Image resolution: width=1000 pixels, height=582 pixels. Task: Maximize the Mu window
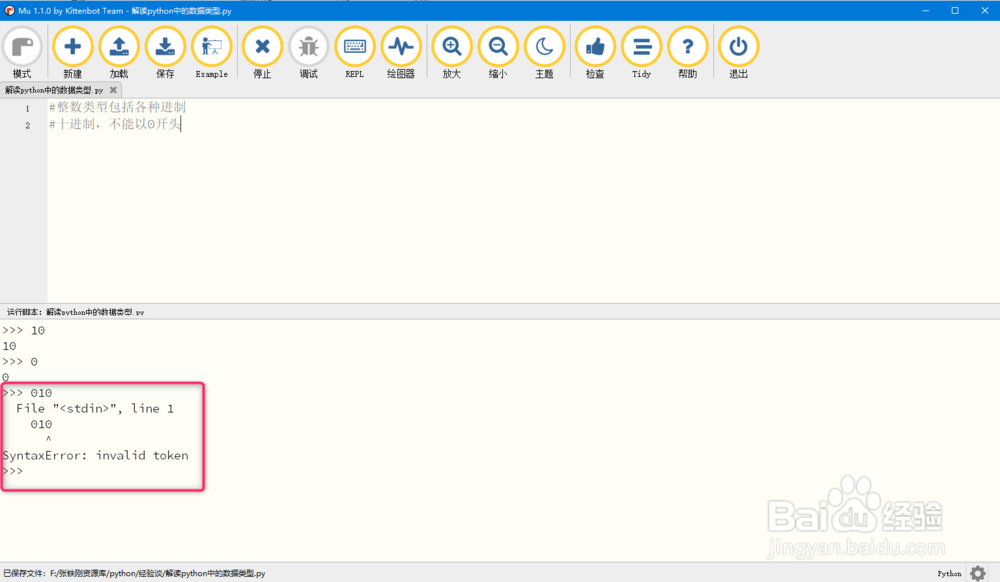955,10
